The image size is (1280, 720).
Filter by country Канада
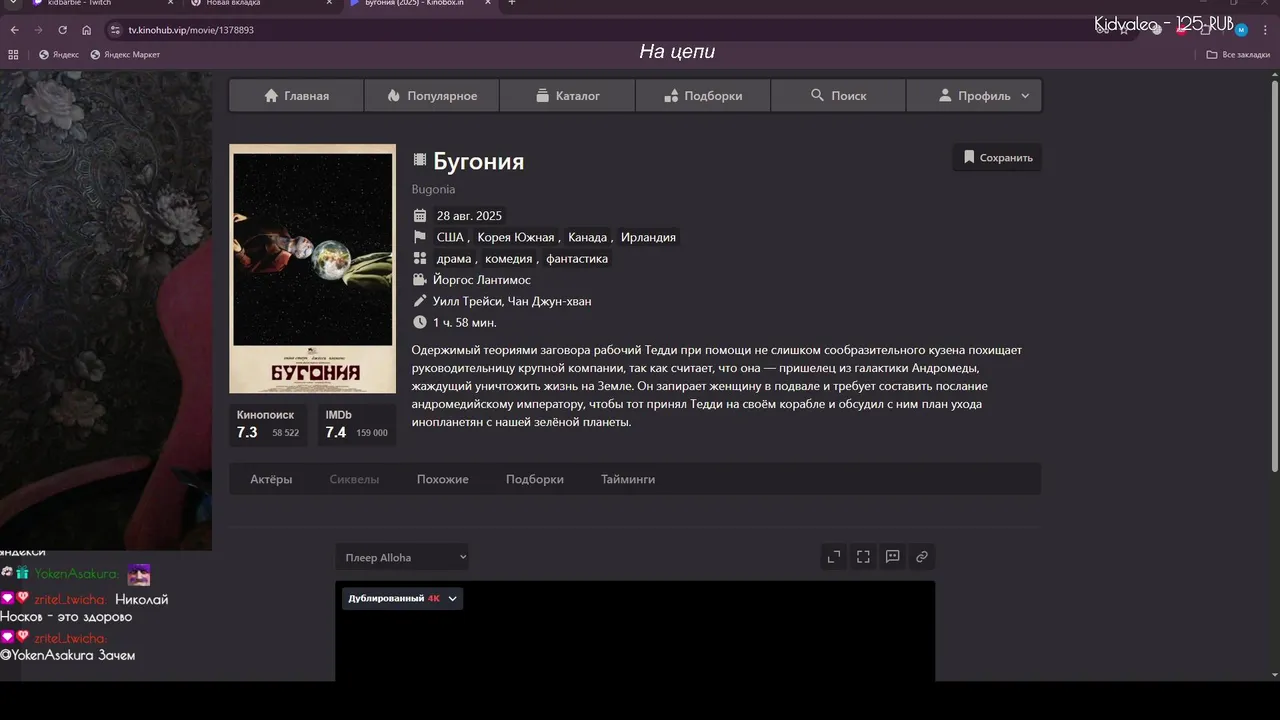point(587,237)
